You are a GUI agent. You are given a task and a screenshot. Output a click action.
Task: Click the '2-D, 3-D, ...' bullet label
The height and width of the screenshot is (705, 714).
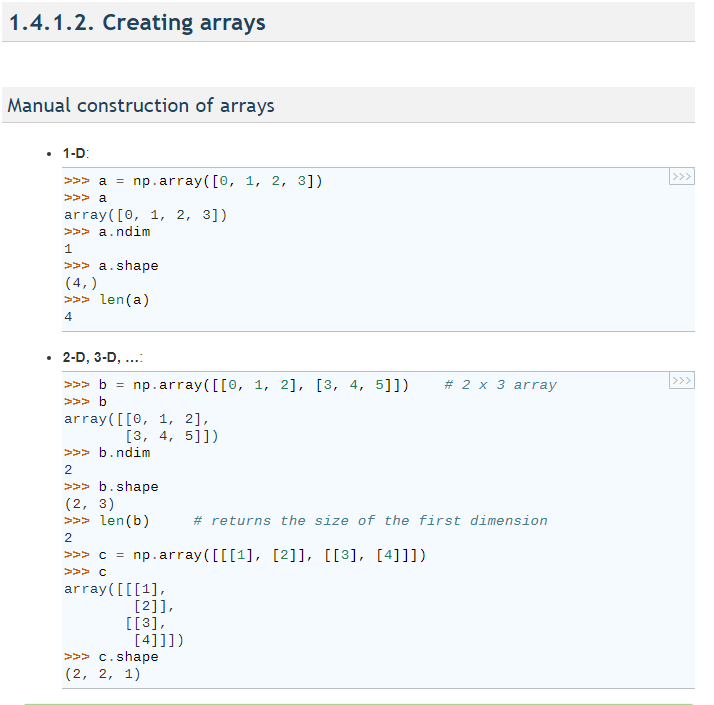102,358
